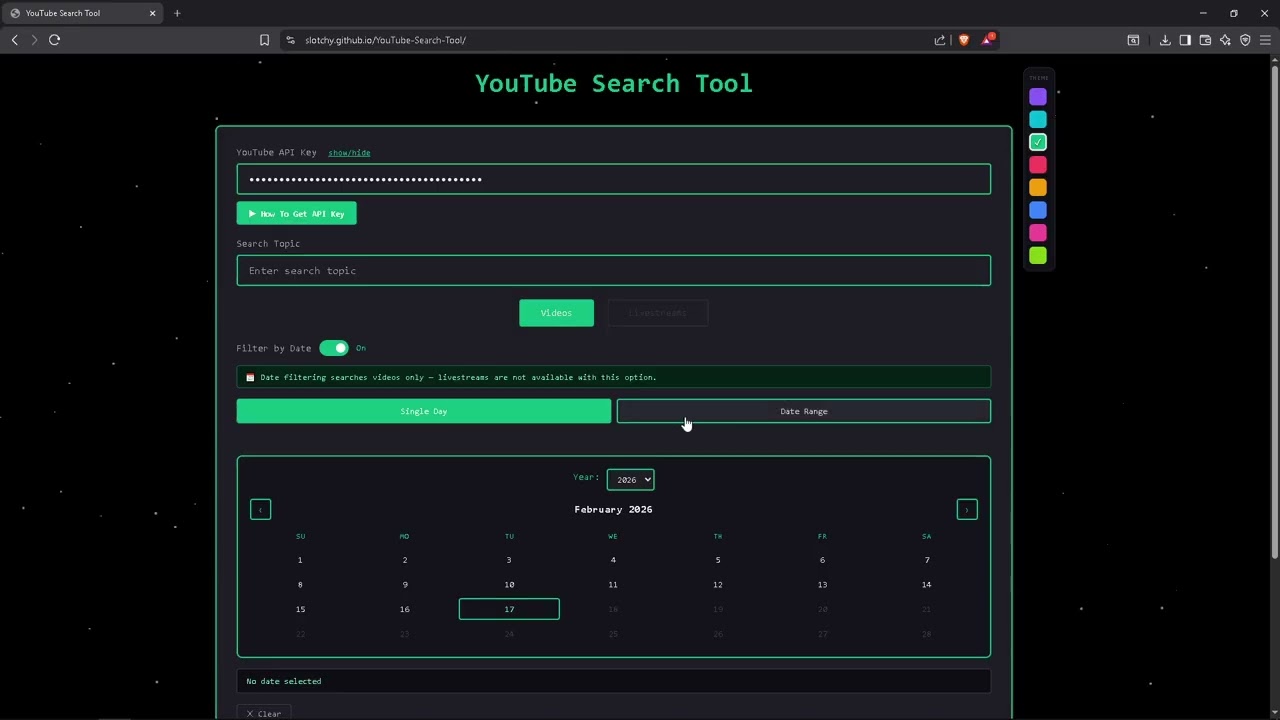Open the browser hamburger menu
1280x720 pixels.
click(x=1265, y=40)
